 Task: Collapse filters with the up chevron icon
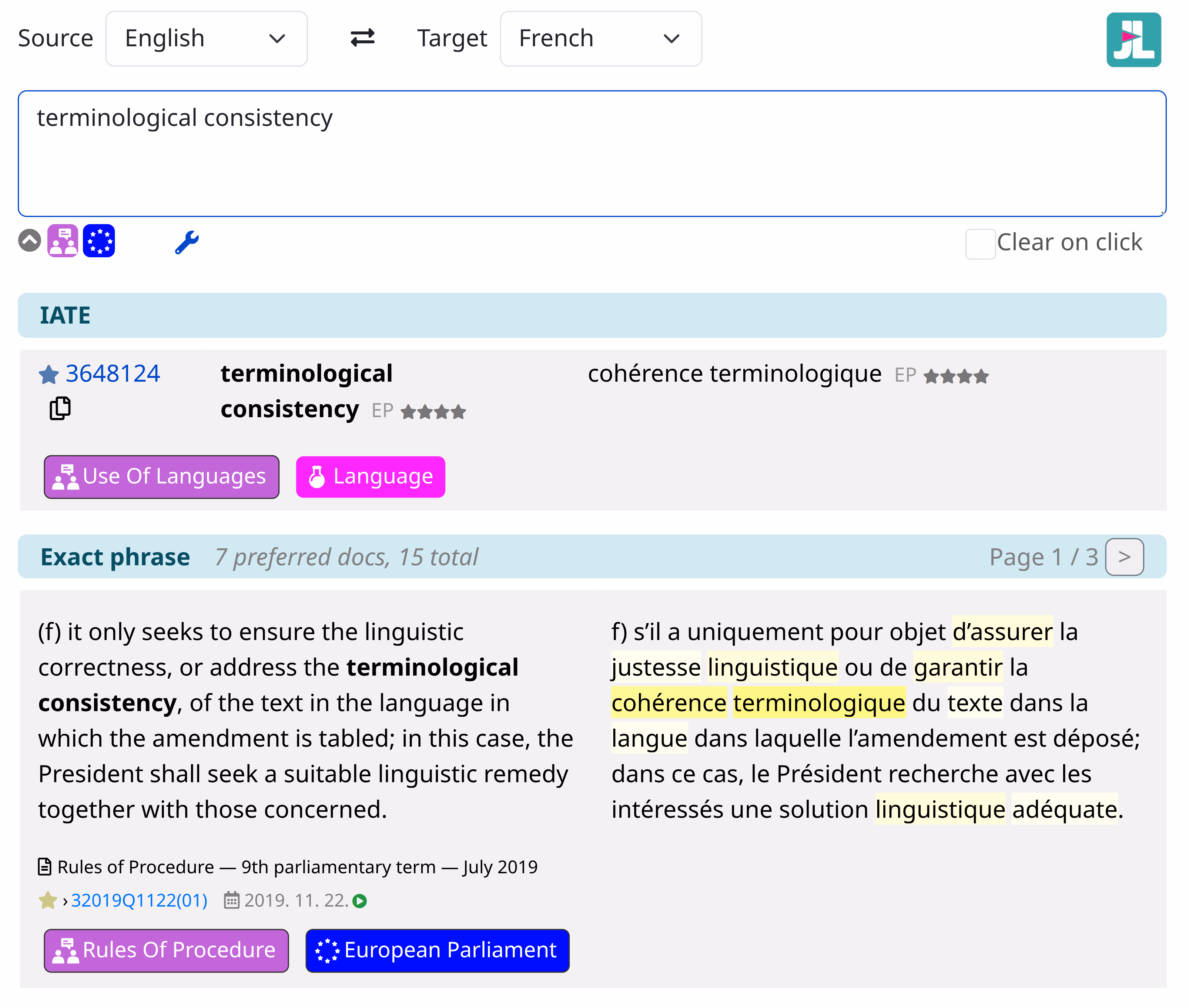[30, 241]
